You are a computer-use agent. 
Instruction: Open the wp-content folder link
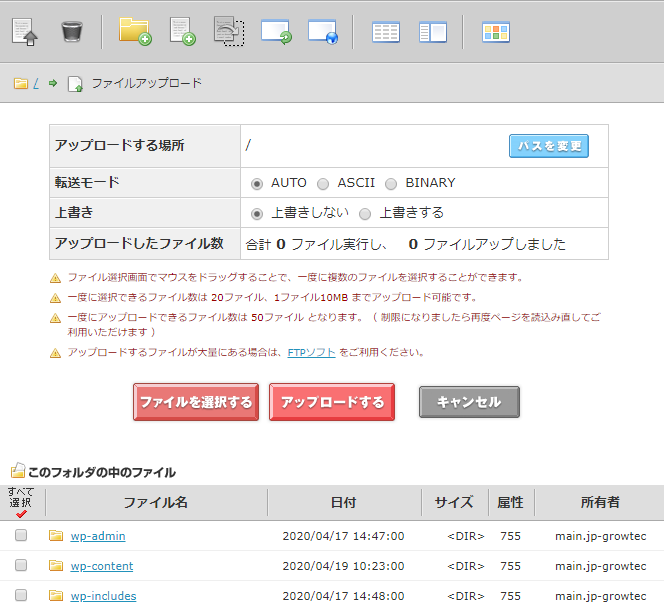[x=102, y=566]
